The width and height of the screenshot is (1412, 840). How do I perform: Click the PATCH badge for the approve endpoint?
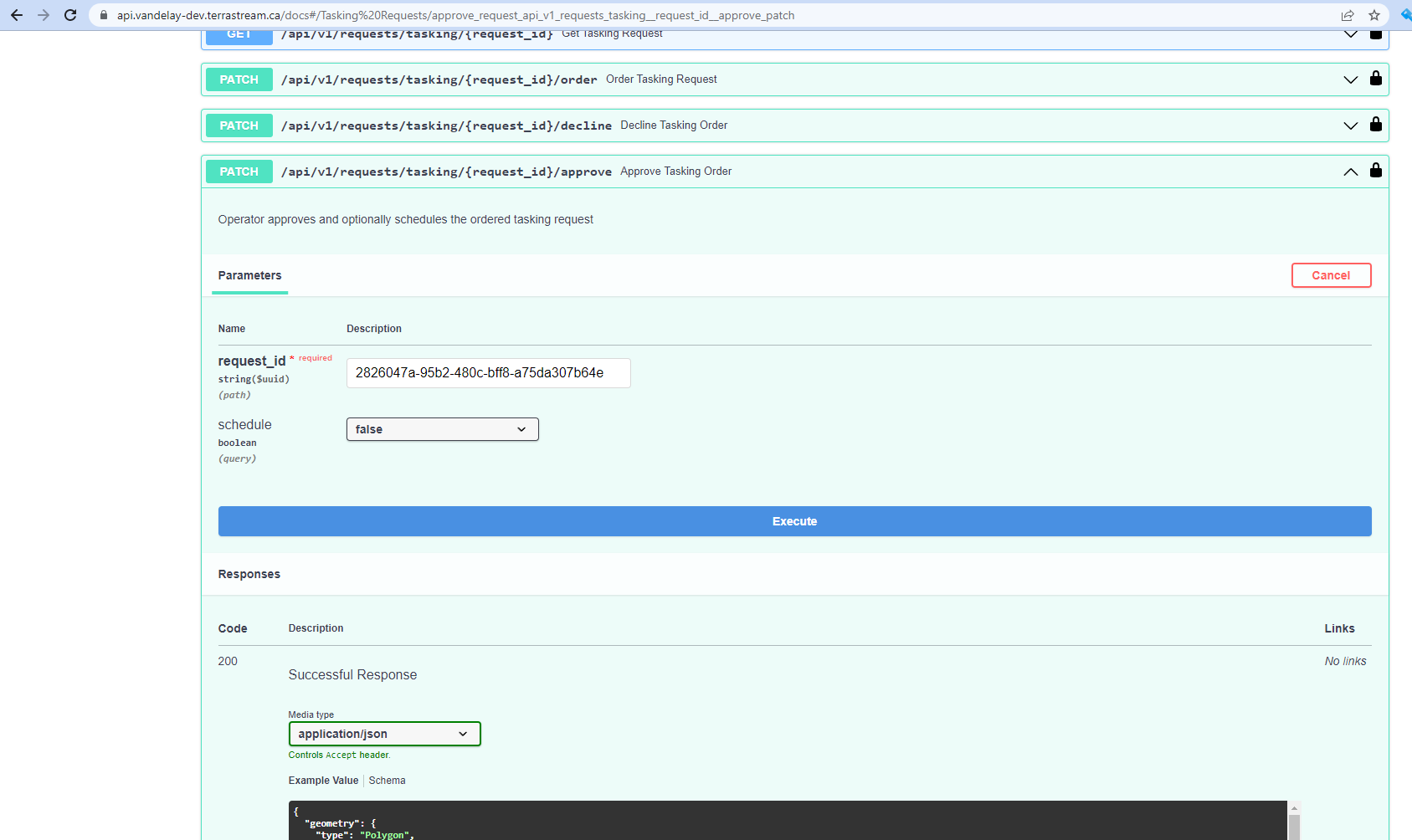coord(239,172)
